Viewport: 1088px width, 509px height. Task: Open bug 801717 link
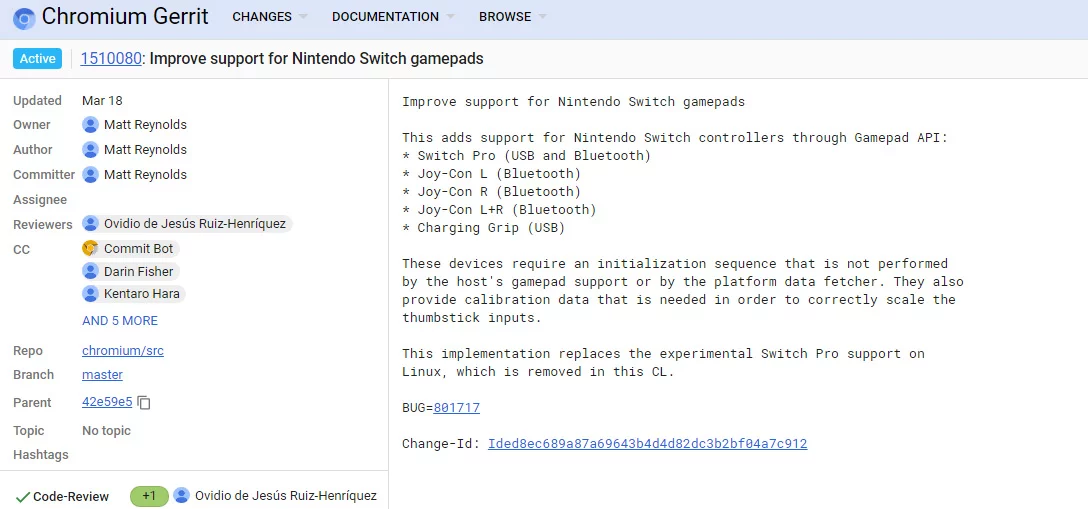pos(457,408)
